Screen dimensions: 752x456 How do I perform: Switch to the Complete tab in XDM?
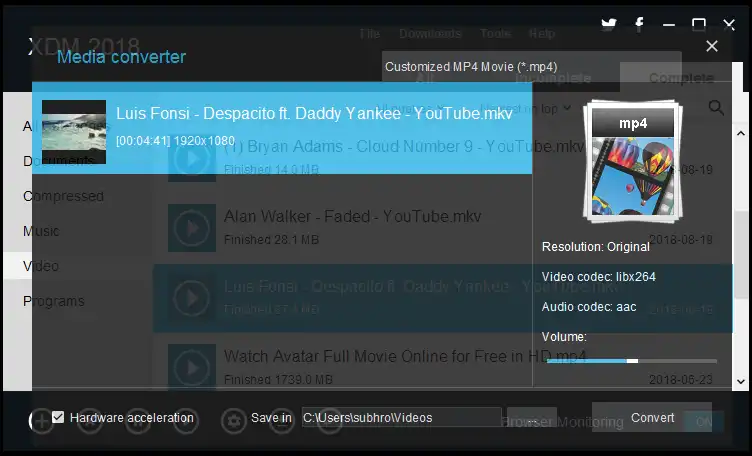(681, 78)
